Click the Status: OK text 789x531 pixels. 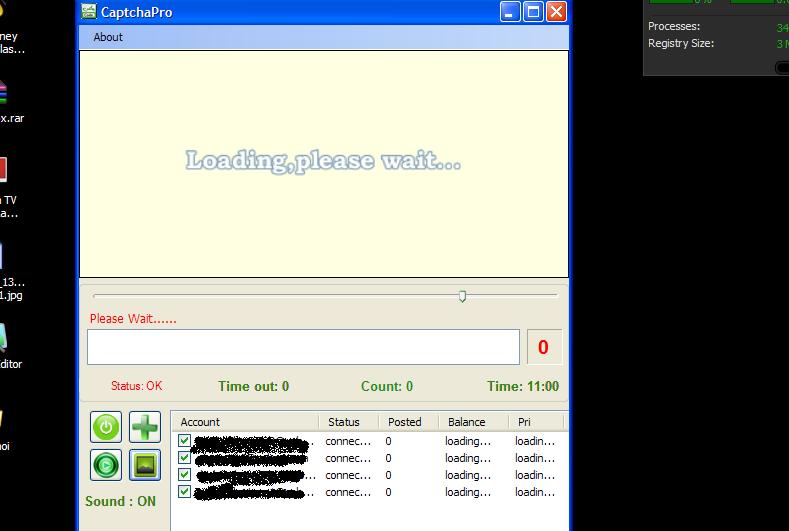(136, 386)
